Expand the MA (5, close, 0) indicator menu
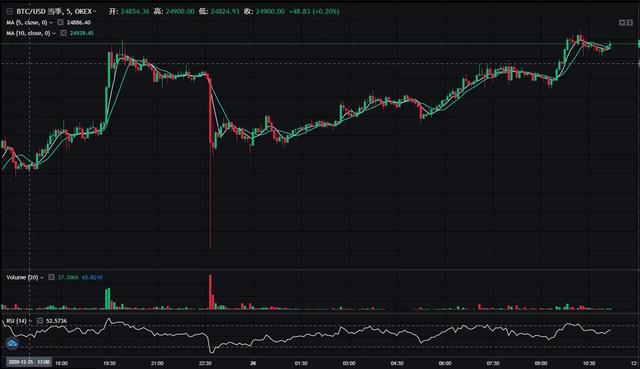Screen dimensions: 640x369 click(51, 22)
